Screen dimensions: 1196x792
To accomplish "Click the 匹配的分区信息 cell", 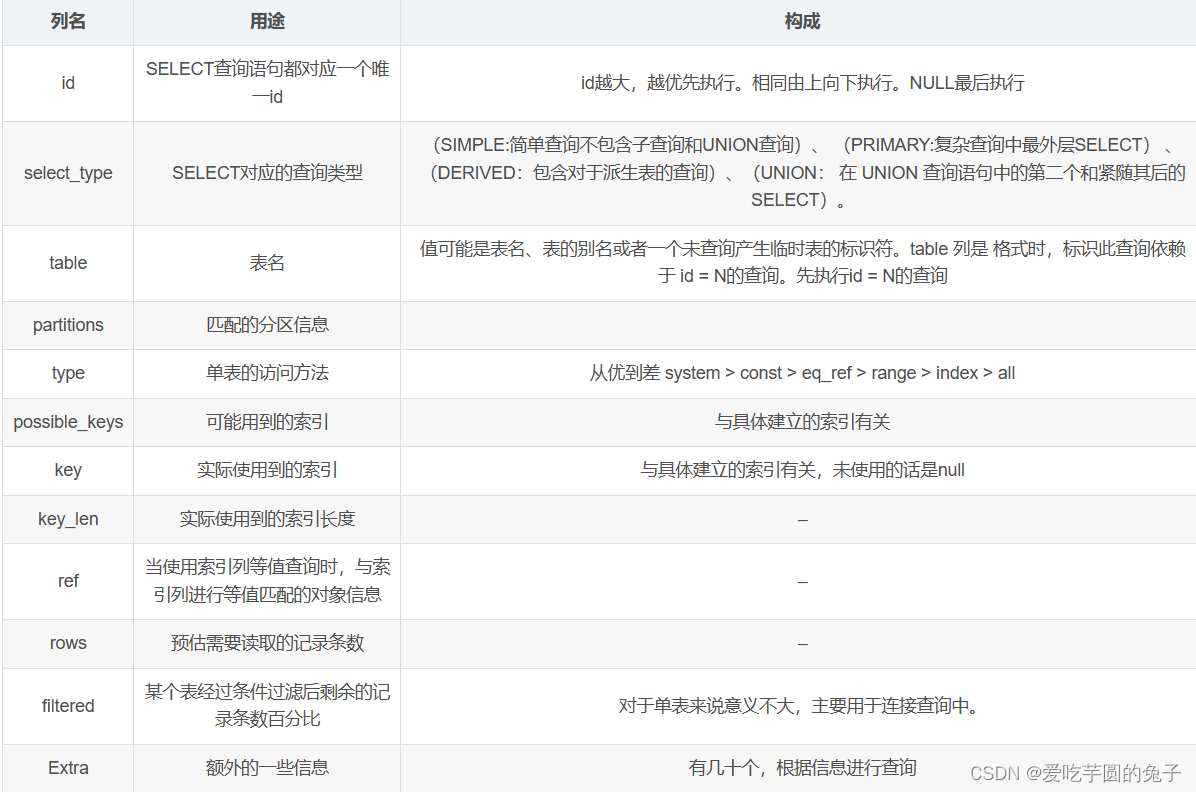I will coord(267,325).
